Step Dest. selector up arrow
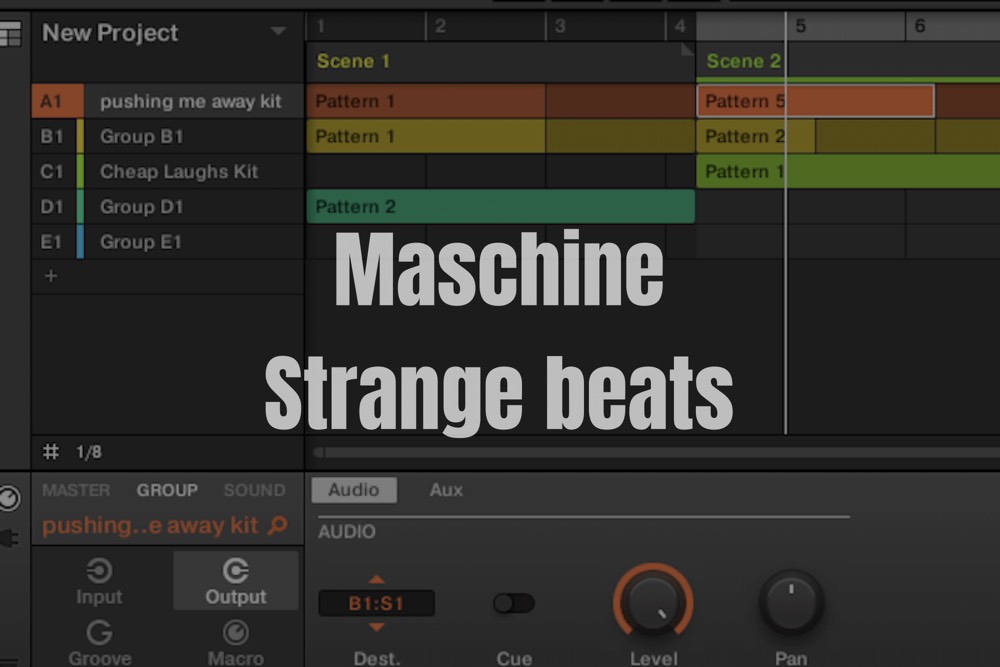 coord(377,579)
